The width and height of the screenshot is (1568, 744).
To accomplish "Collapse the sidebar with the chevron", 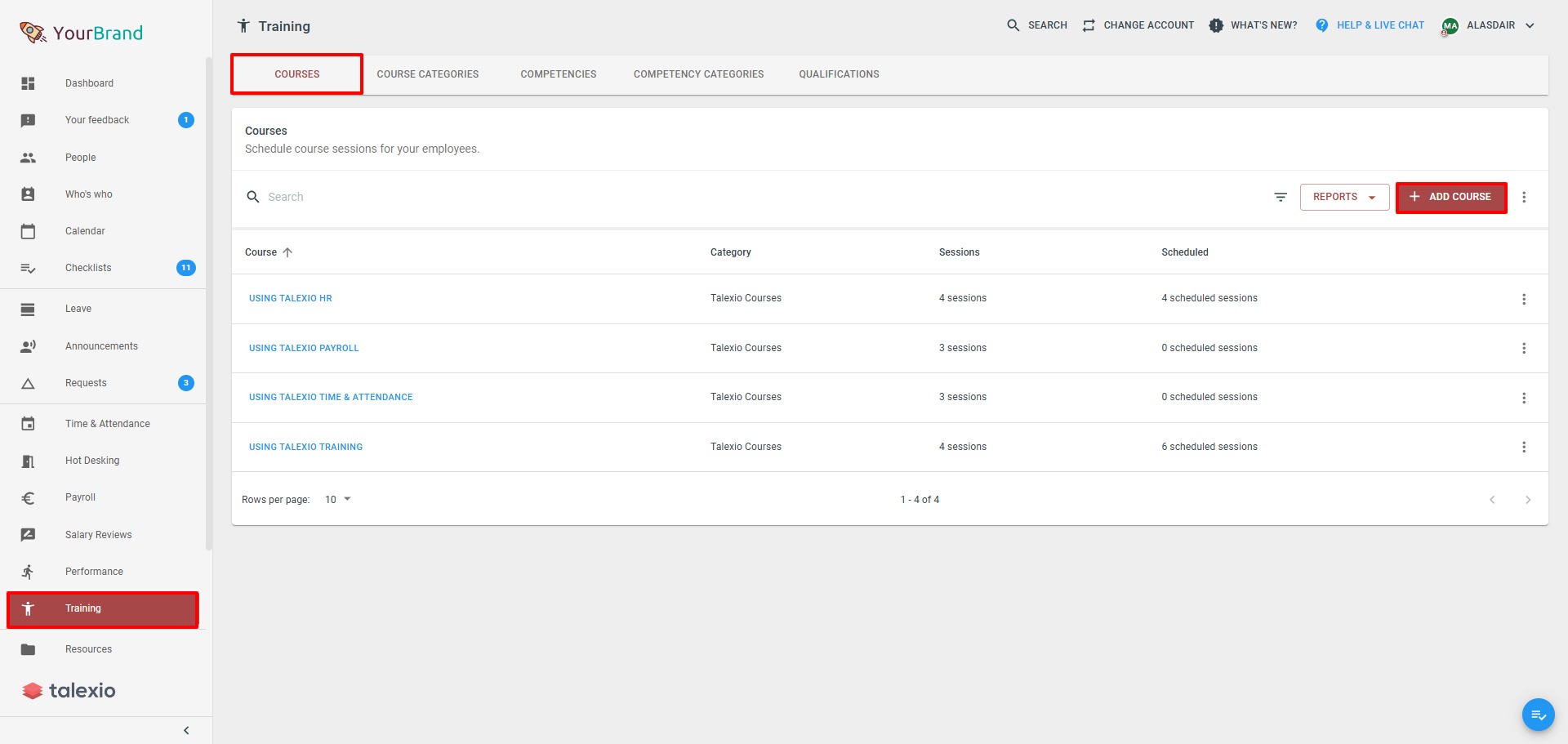I will (x=186, y=730).
